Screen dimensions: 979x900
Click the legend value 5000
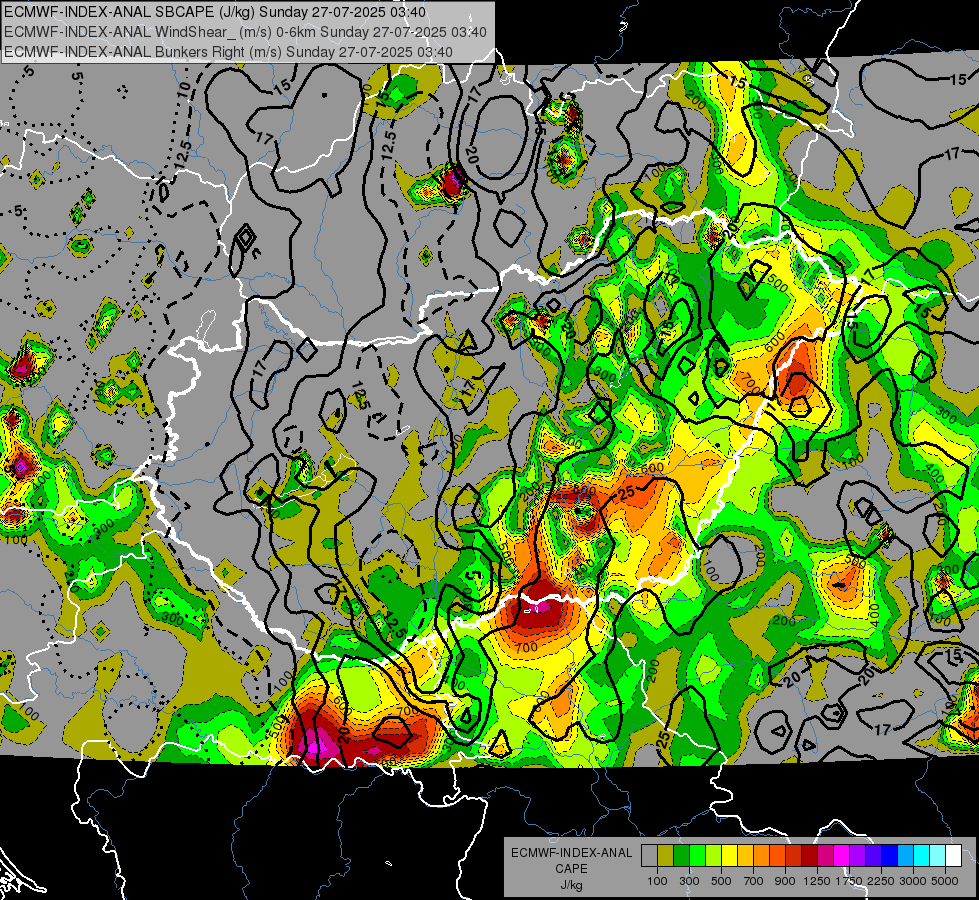[x=945, y=881]
